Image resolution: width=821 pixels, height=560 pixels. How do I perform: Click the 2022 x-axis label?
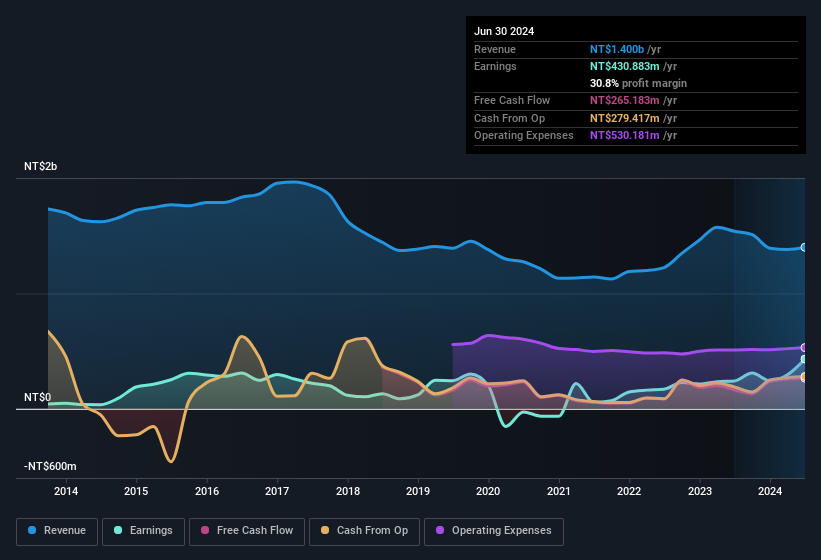click(629, 491)
